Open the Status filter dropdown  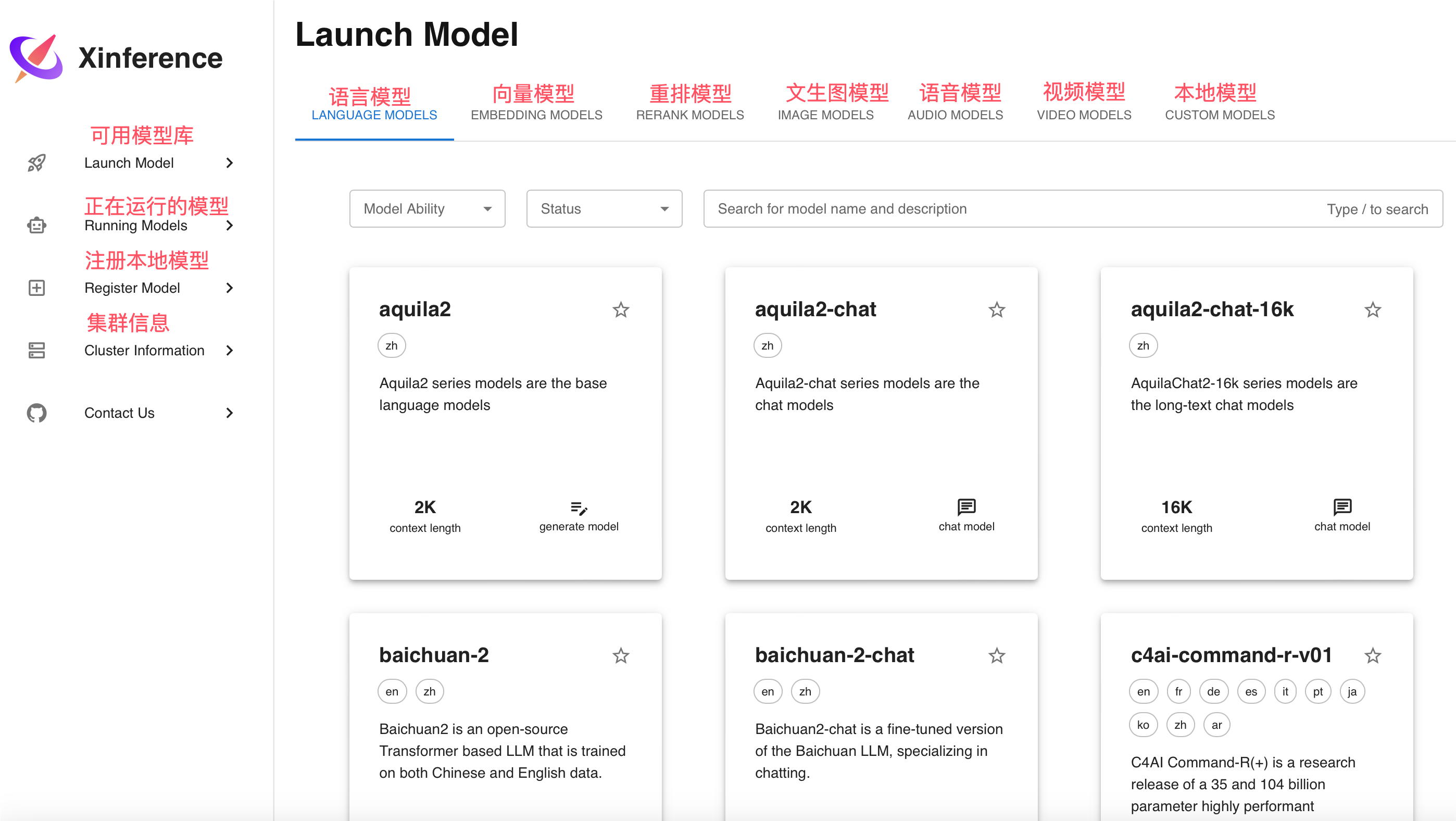[x=604, y=209]
